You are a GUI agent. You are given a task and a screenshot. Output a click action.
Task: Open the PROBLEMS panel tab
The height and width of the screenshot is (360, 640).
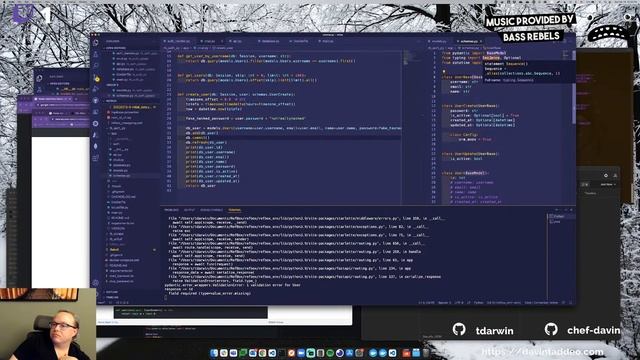point(171,210)
